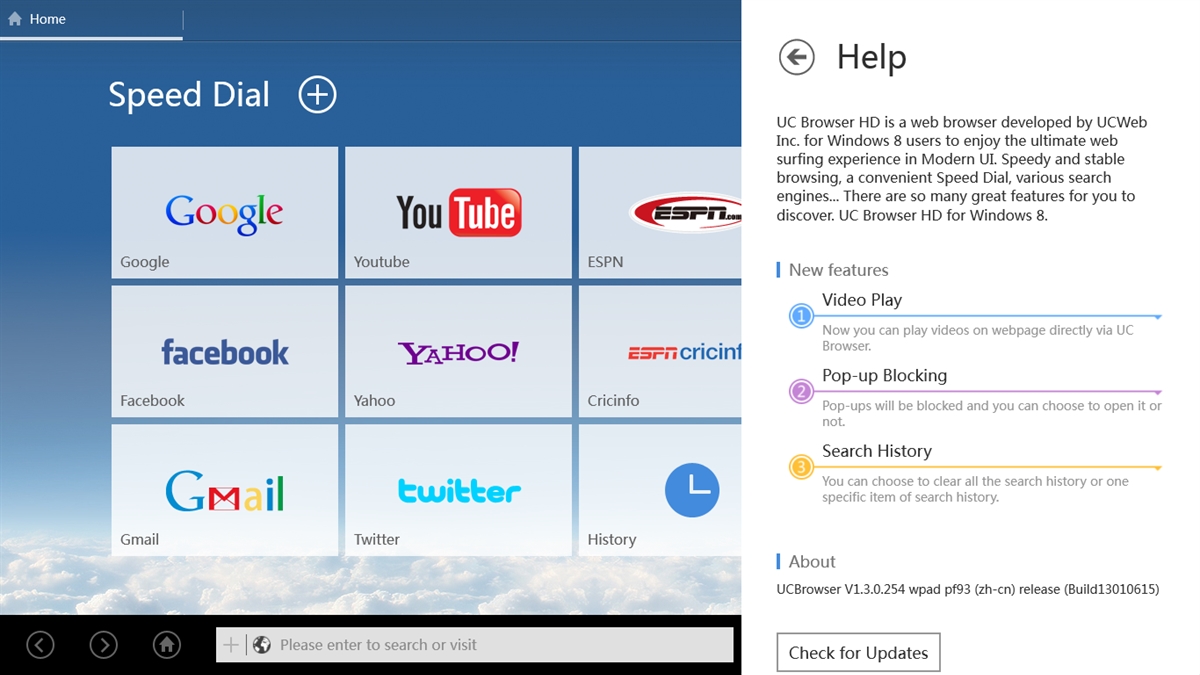Viewport: 1200px width, 675px height.
Task: Open the Cricinfo speed dial tile
Action: click(660, 351)
